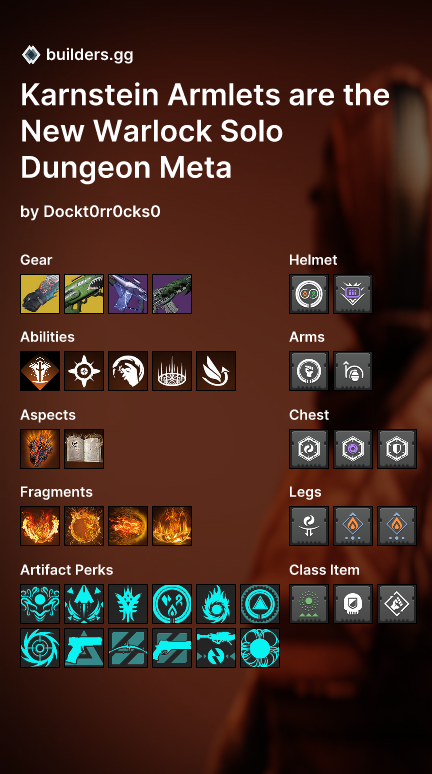This screenshot has height=774, width=432.
Task: Select the crosshair vortex artifact perk
Action: click(x=40, y=648)
